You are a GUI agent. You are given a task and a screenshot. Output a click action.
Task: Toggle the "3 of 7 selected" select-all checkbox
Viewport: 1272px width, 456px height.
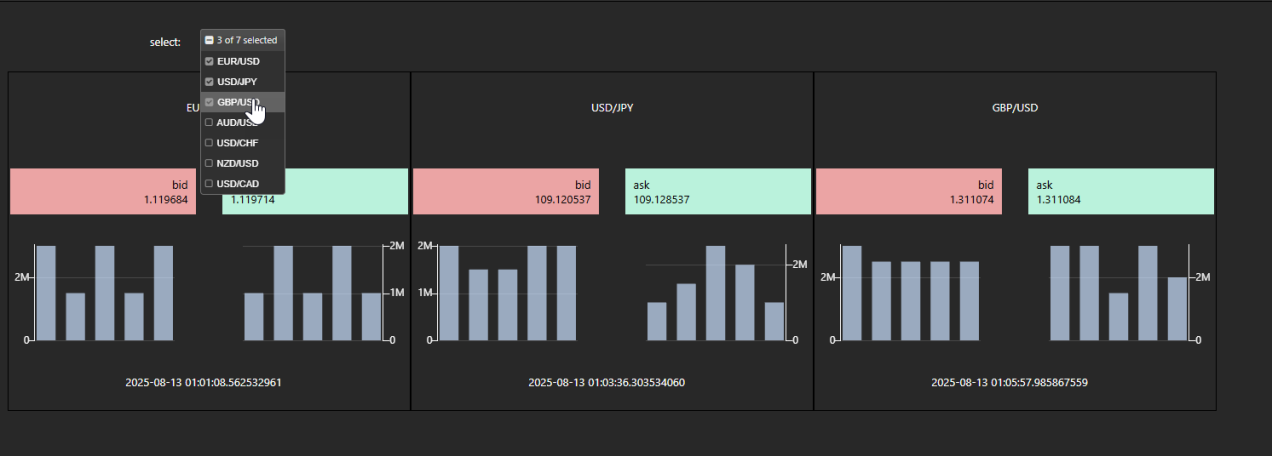[x=209, y=41]
